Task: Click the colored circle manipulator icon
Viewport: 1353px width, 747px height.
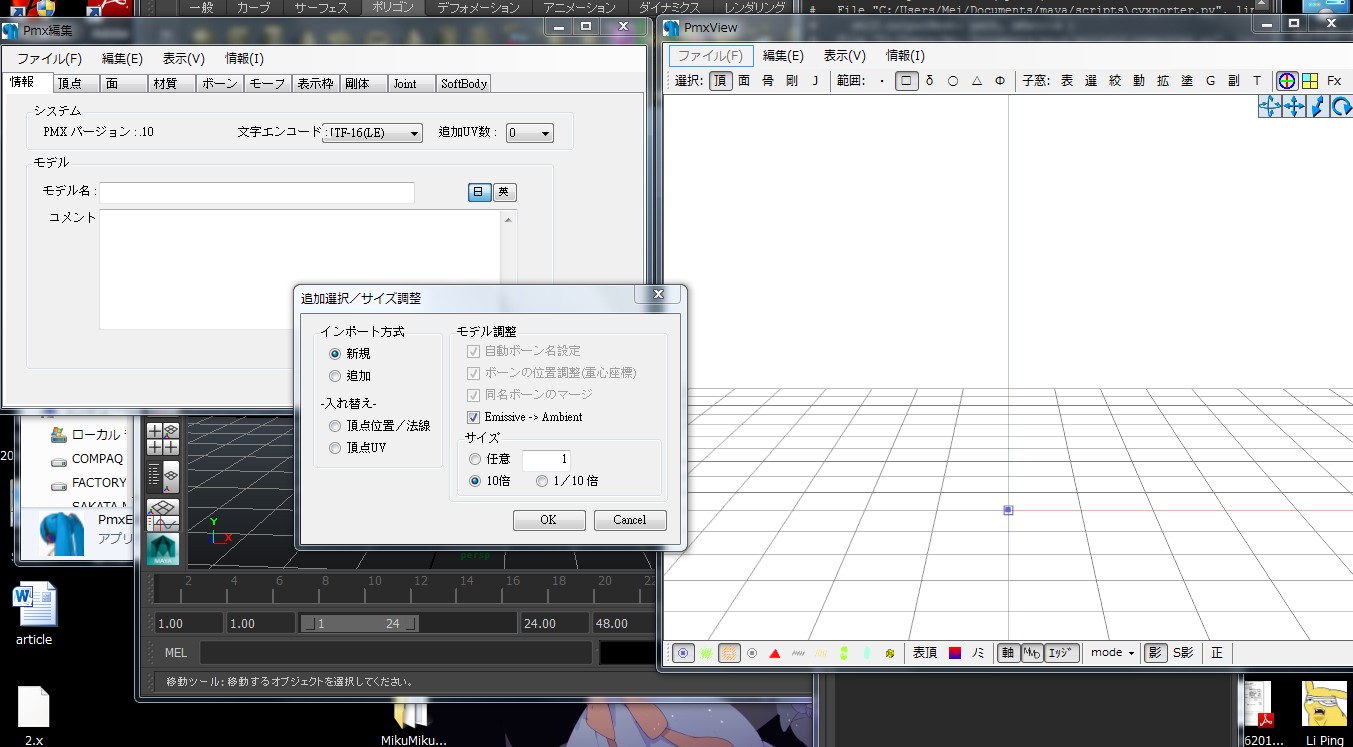Action: pyautogui.click(x=1287, y=81)
